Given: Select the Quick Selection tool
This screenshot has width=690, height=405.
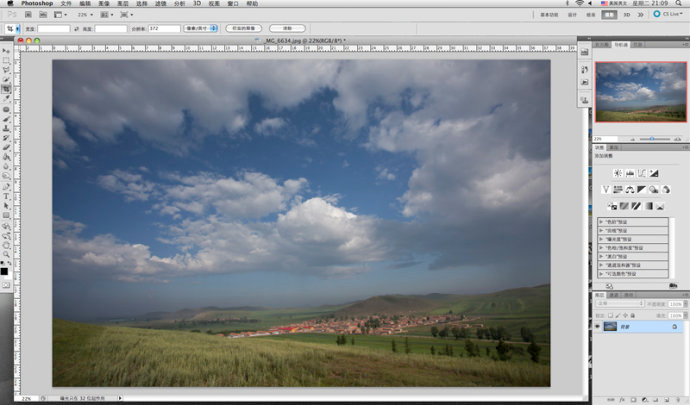Looking at the screenshot, I should [x=6, y=79].
